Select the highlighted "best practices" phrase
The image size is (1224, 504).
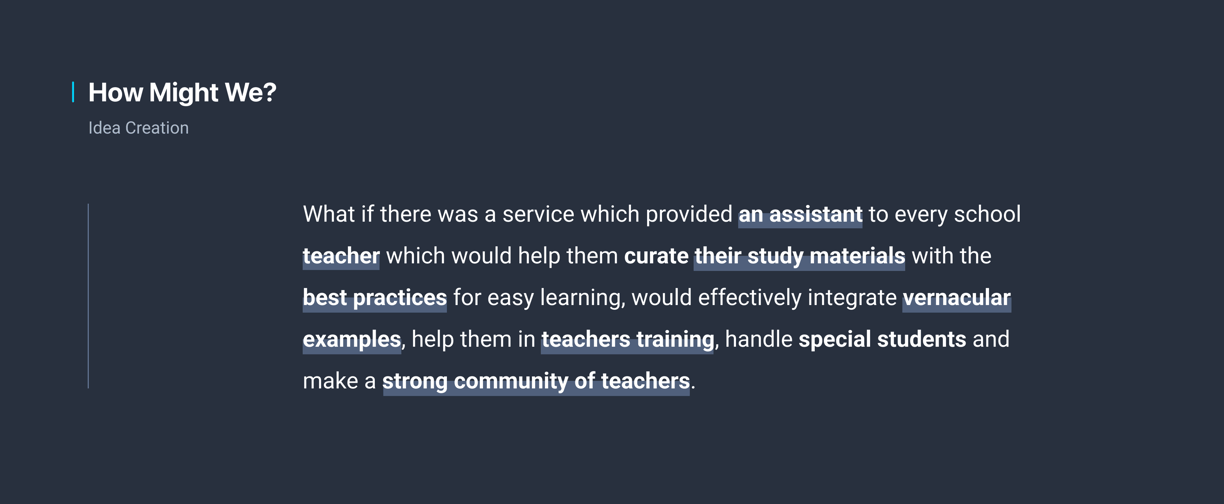374,299
